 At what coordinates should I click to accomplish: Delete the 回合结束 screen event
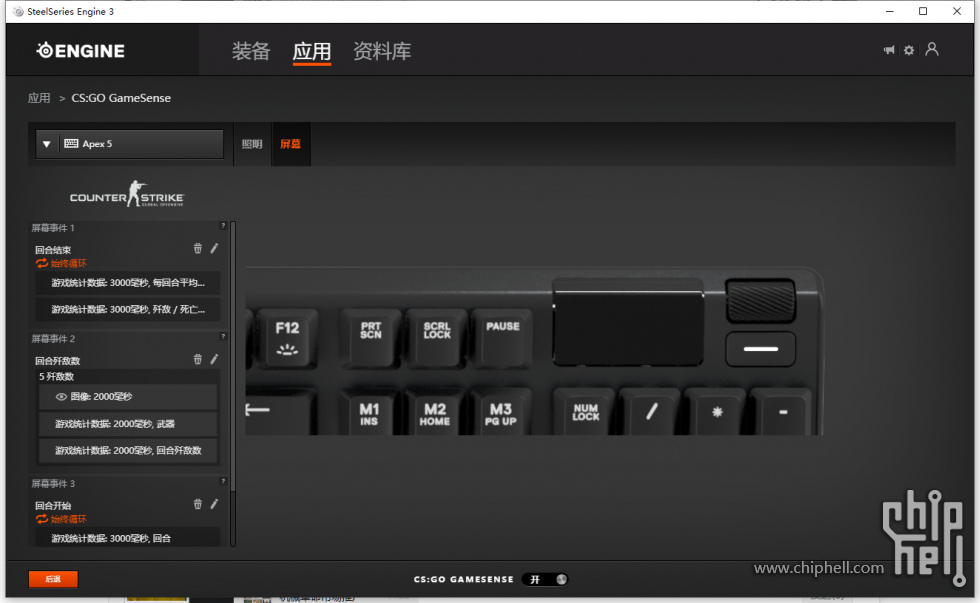pos(198,249)
